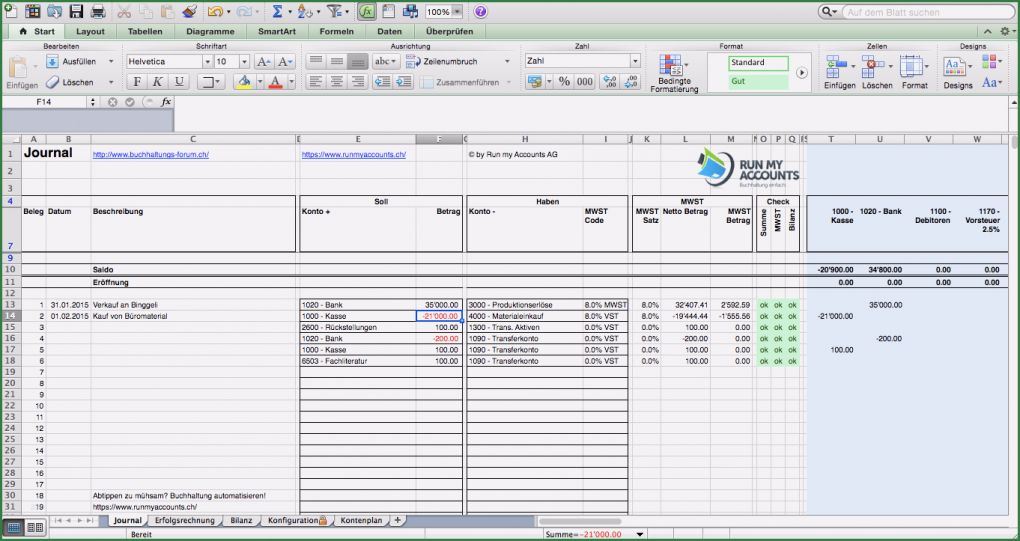1020x541 pixels.
Task: Apply red font color A
Action: (275, 82)
